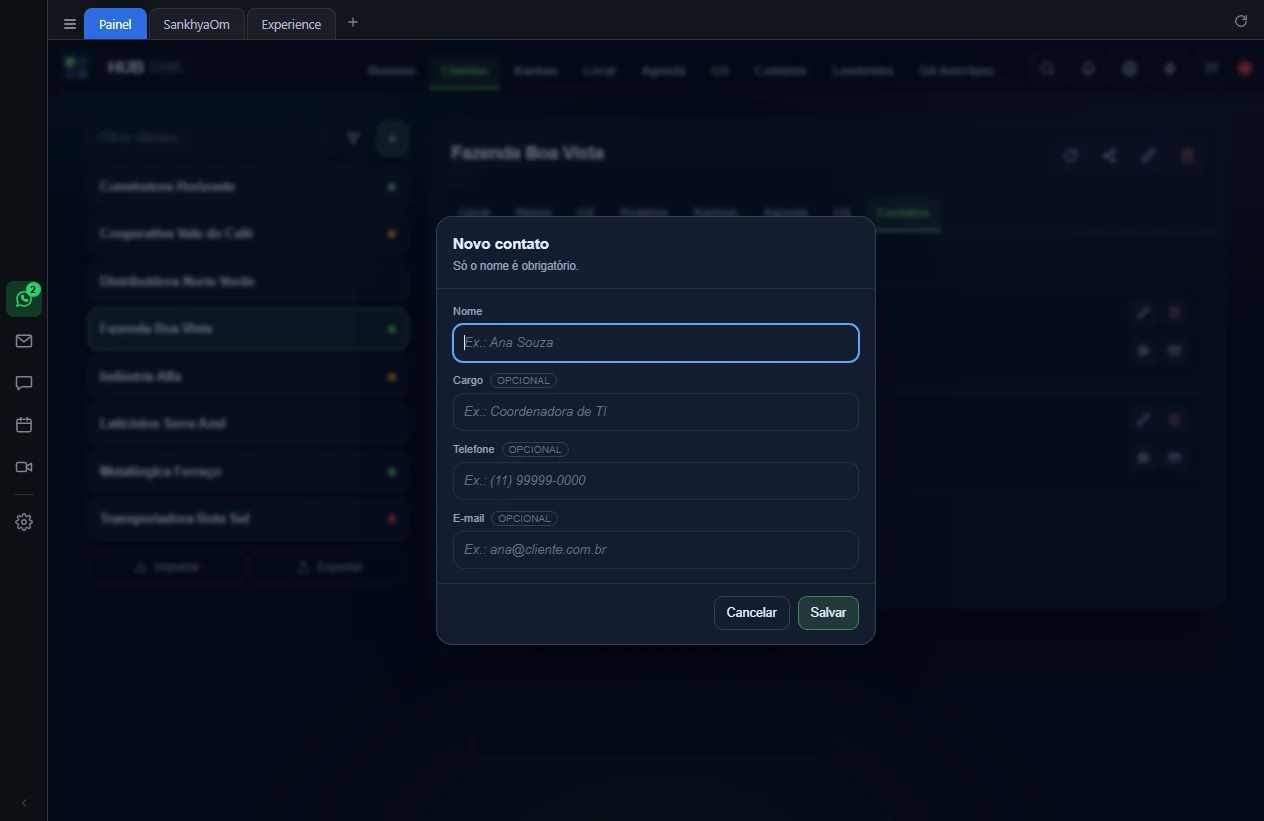Screen dimensions: 1264x821
Task: Add a new tab with the plus icon
Action: click(352, 22)
